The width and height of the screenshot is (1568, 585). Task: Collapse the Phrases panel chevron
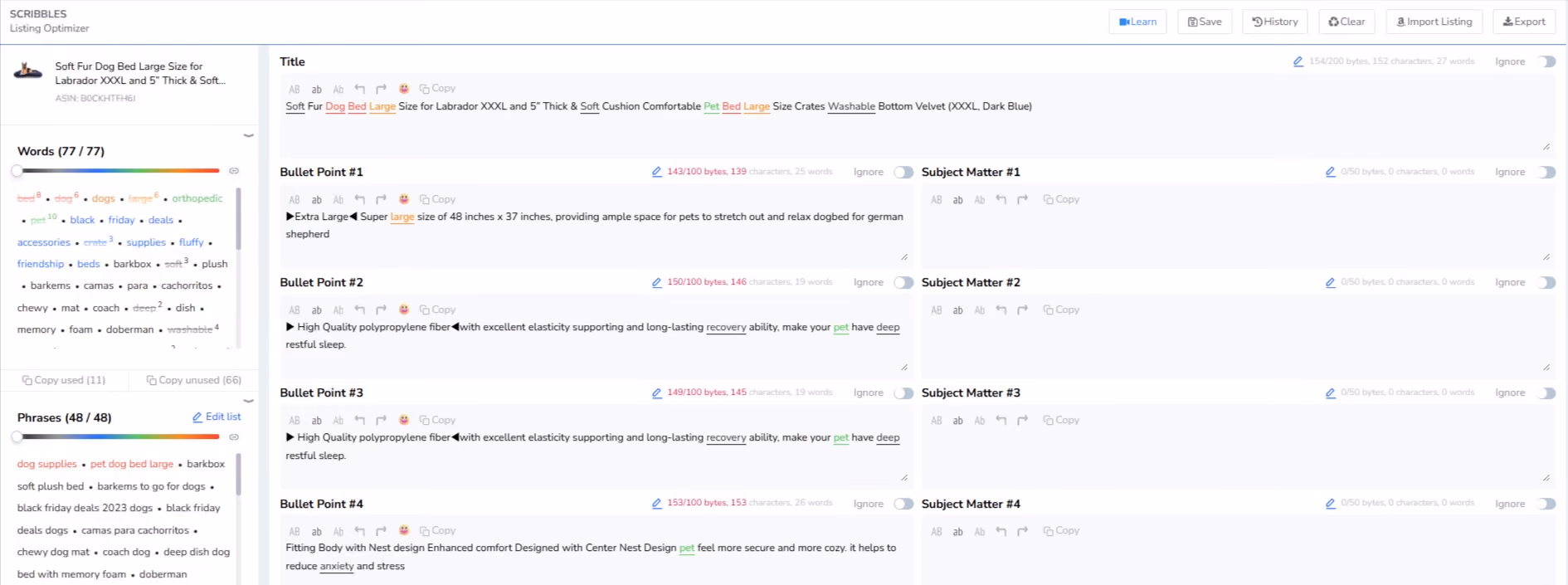[248, 401]
